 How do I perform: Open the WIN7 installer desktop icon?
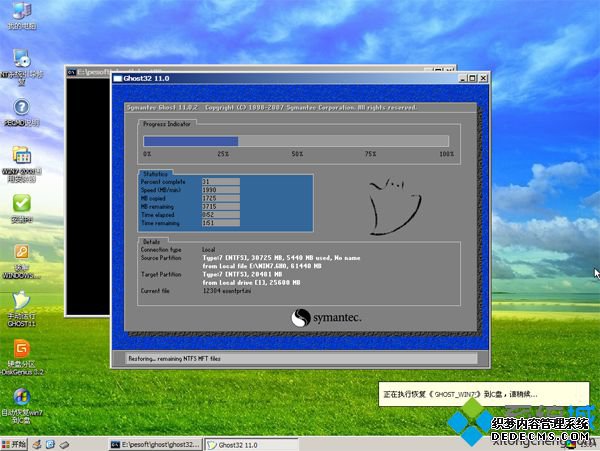[x=21, y=155]
